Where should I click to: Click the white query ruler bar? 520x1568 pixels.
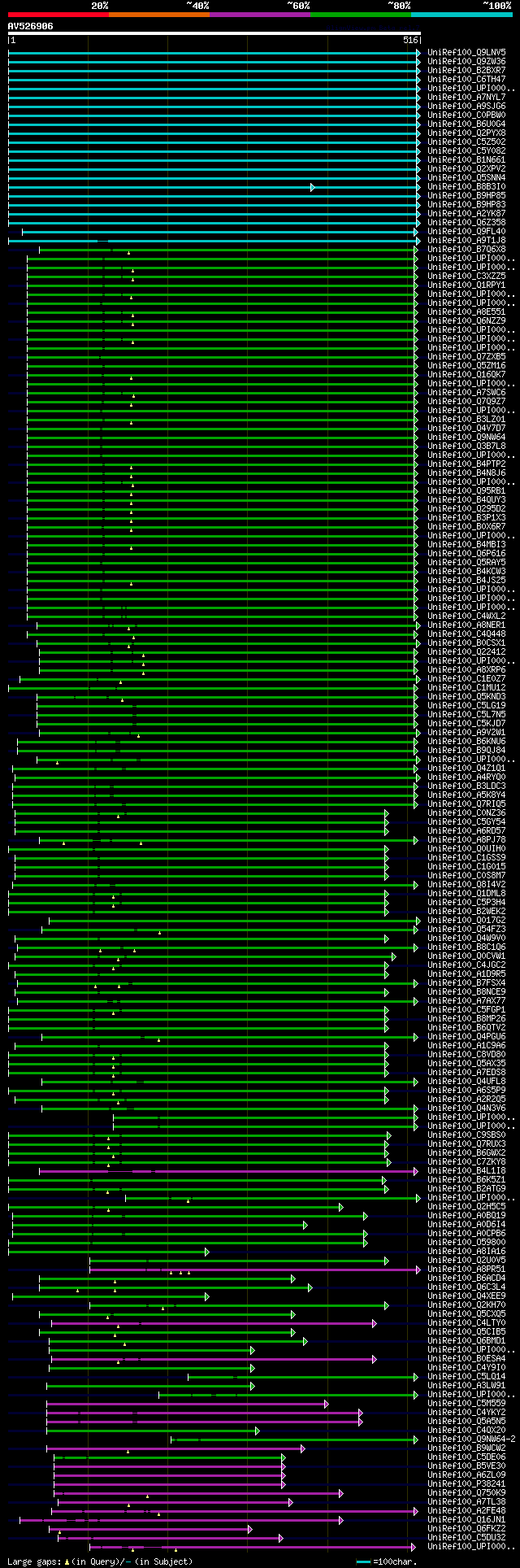(214, 34)
